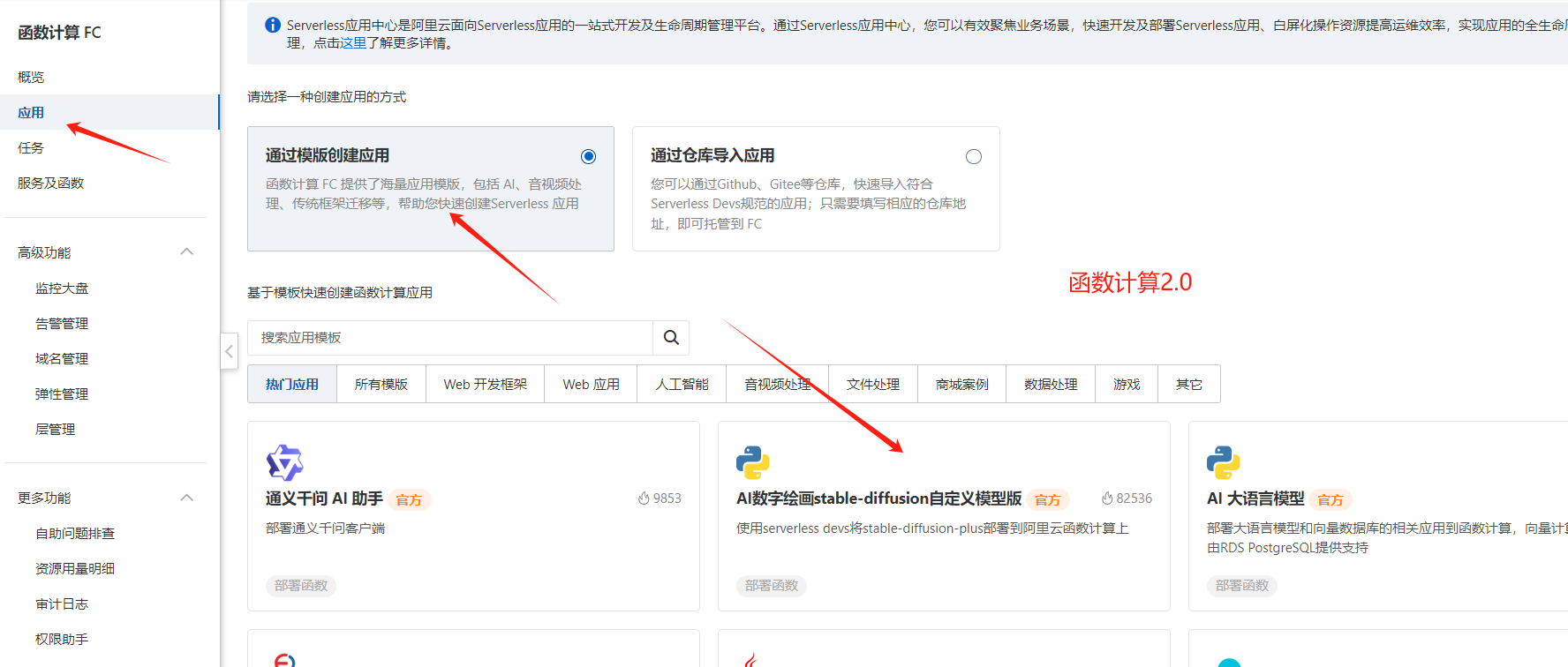
Task: Switch to the 音视频处理 tab
Action: (778, 384)
